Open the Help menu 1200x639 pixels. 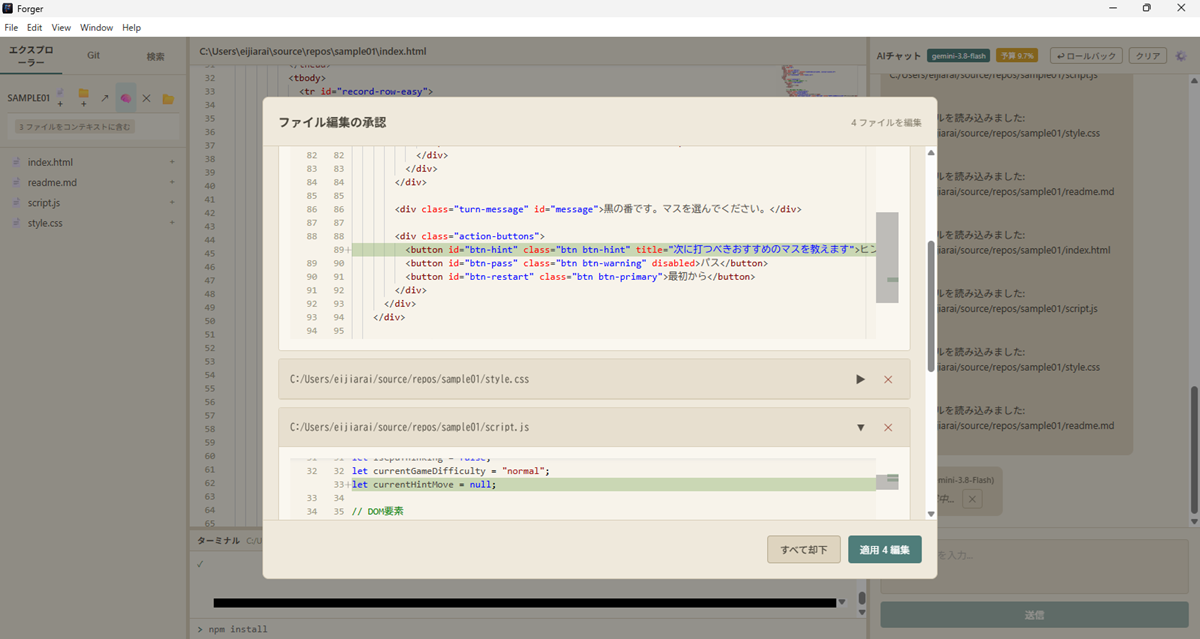click(131, 28)
